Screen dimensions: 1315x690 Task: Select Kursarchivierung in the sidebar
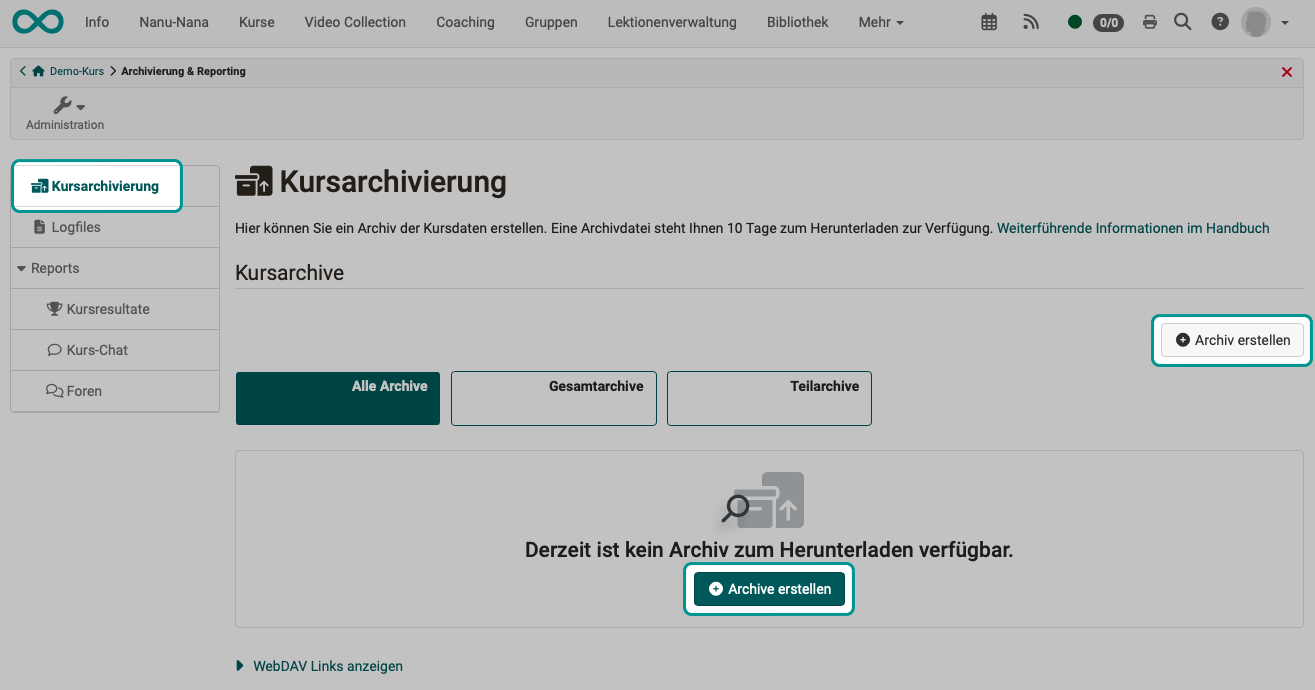point(97,186)
